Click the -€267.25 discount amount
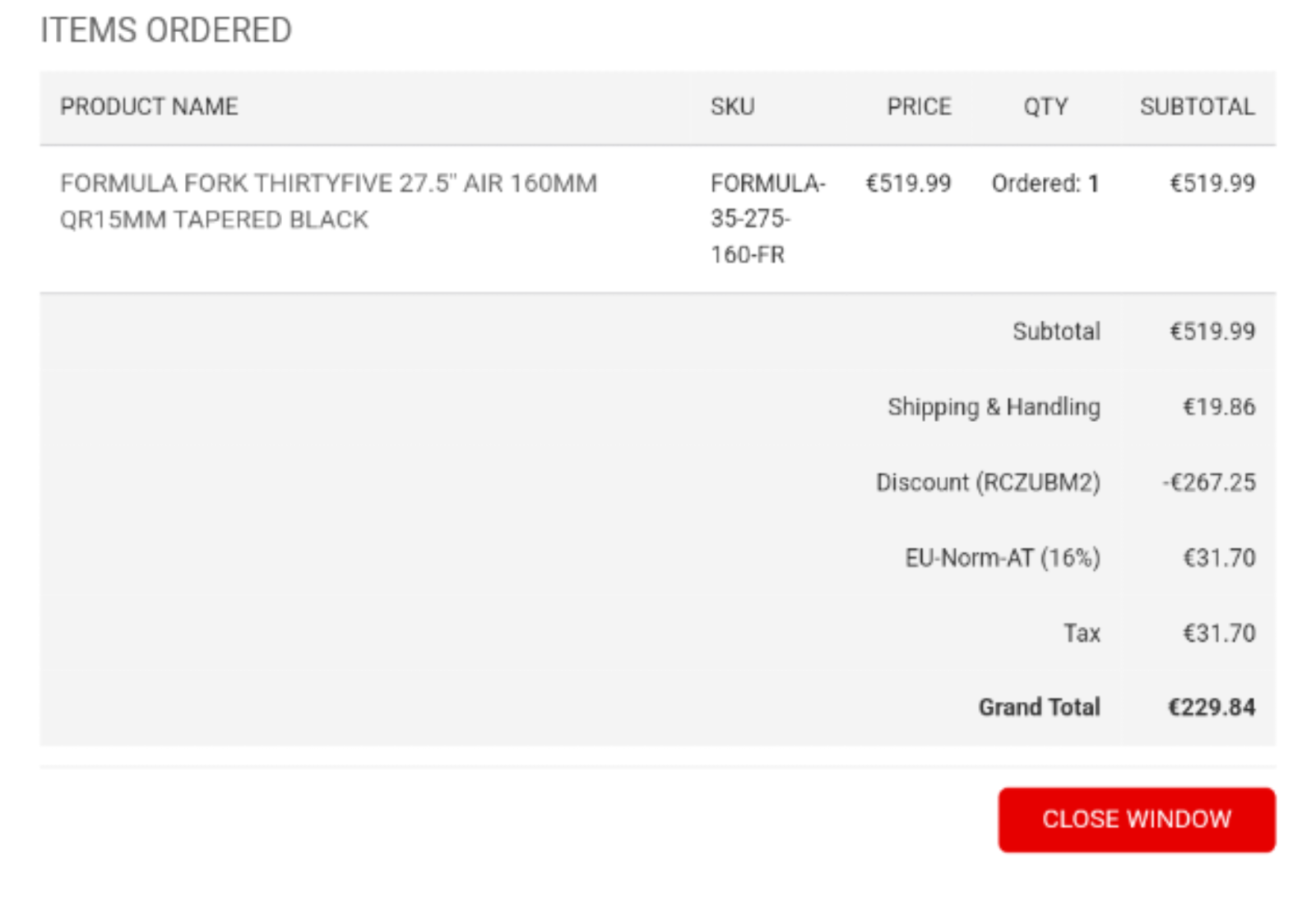Screen dimensions: 1316x919 tap(1208, 482)
